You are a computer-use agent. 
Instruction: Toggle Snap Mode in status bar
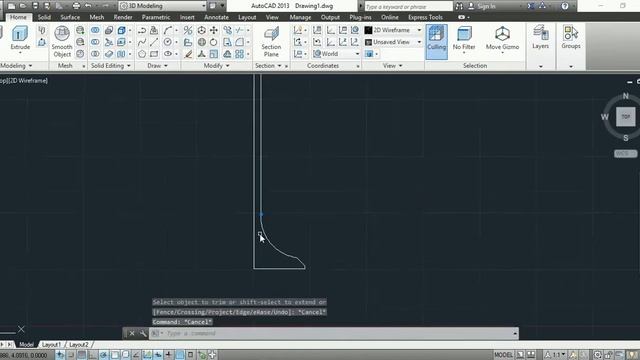pos(71,355)
